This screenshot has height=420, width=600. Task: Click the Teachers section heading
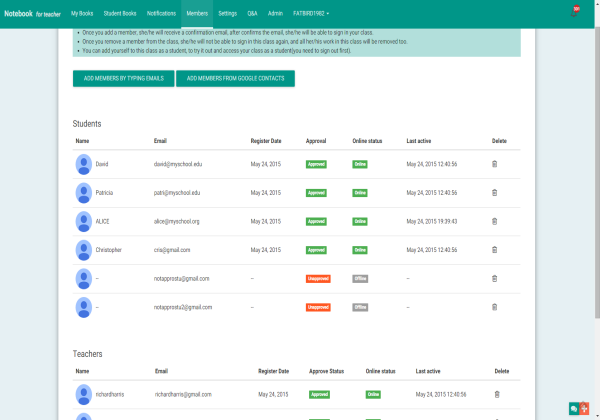click(x=87, y=354)
